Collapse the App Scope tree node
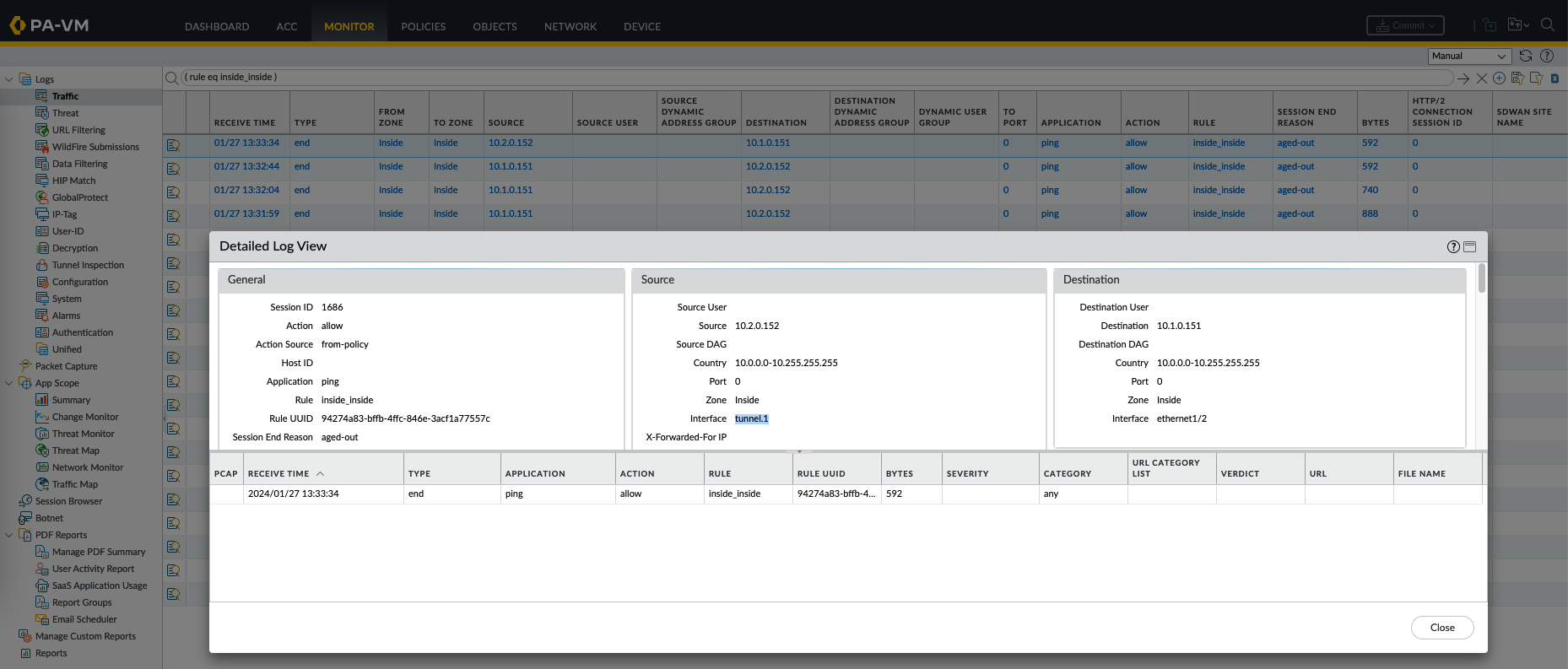The image size is (1568, 669). pos(9,383)
